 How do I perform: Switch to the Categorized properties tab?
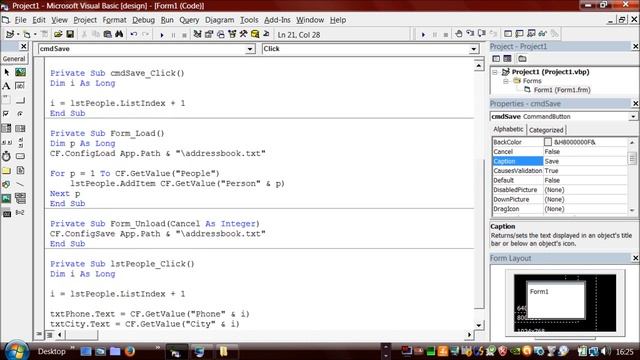(546, 130)
